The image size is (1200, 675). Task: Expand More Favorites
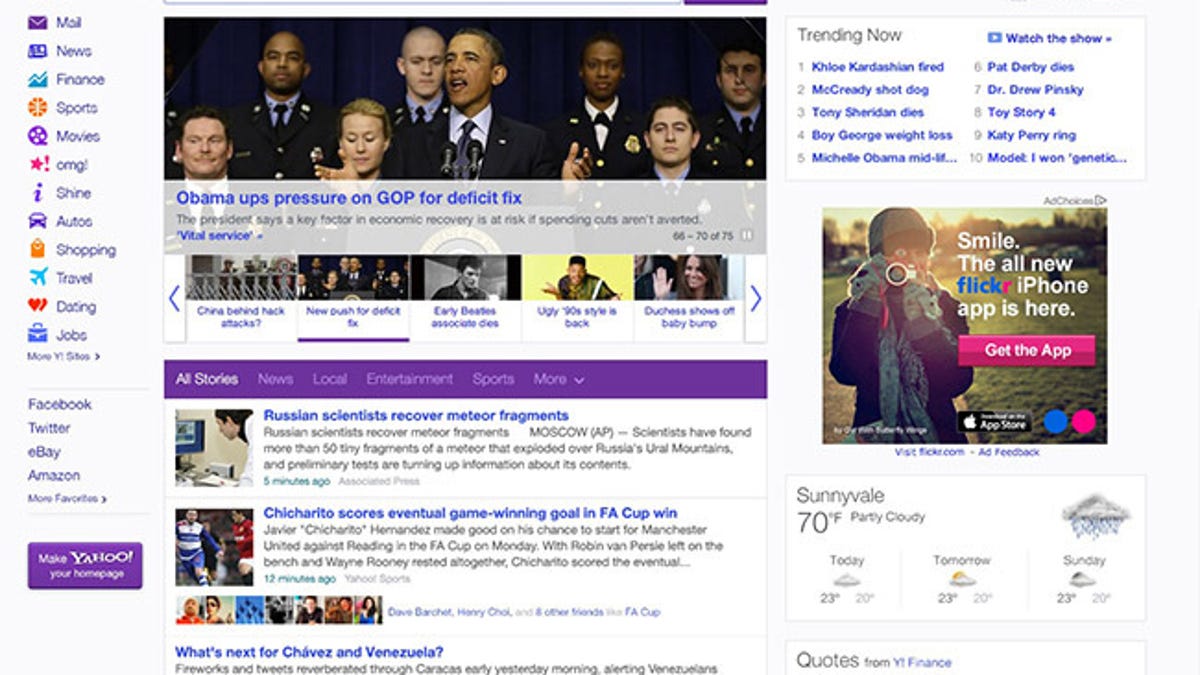(x=66, y=496)
